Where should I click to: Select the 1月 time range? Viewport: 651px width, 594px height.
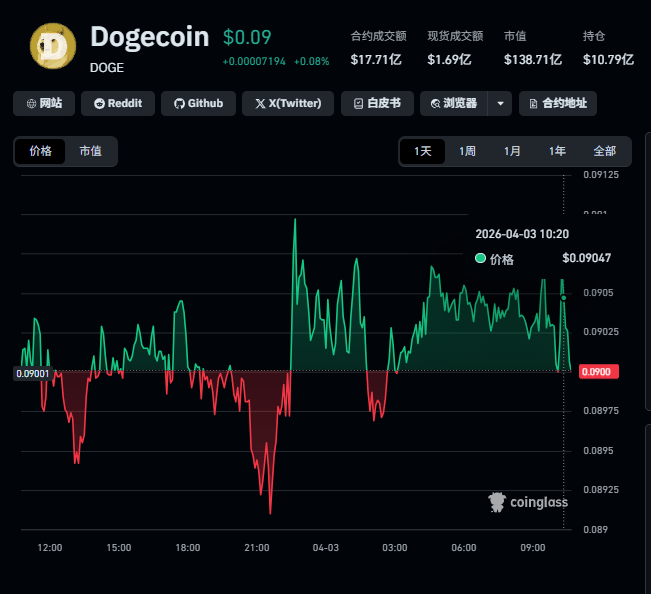[x=512, y=151]
